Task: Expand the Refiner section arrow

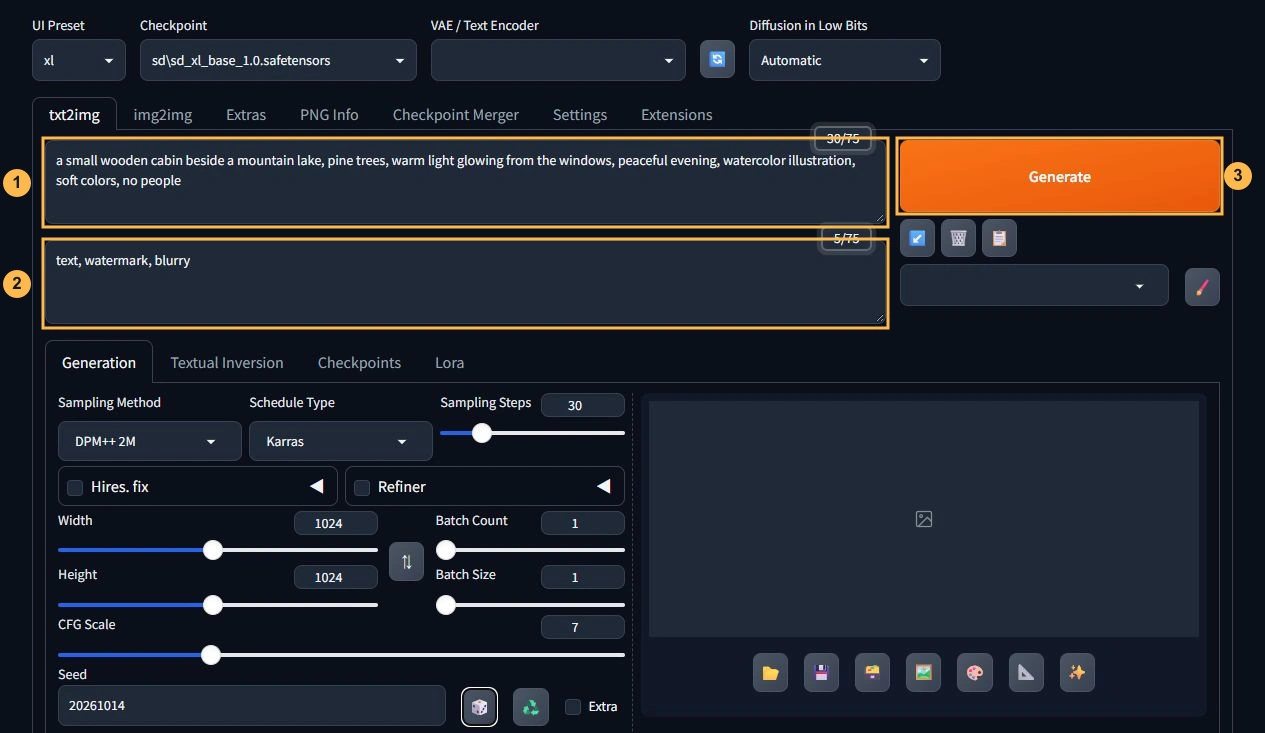Action: (x=604, y=487)
